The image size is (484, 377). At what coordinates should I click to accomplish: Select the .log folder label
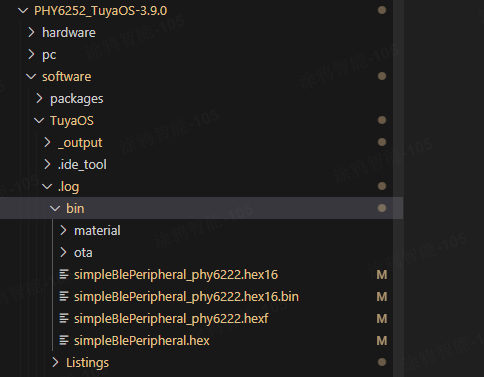(x=69, y=187)
